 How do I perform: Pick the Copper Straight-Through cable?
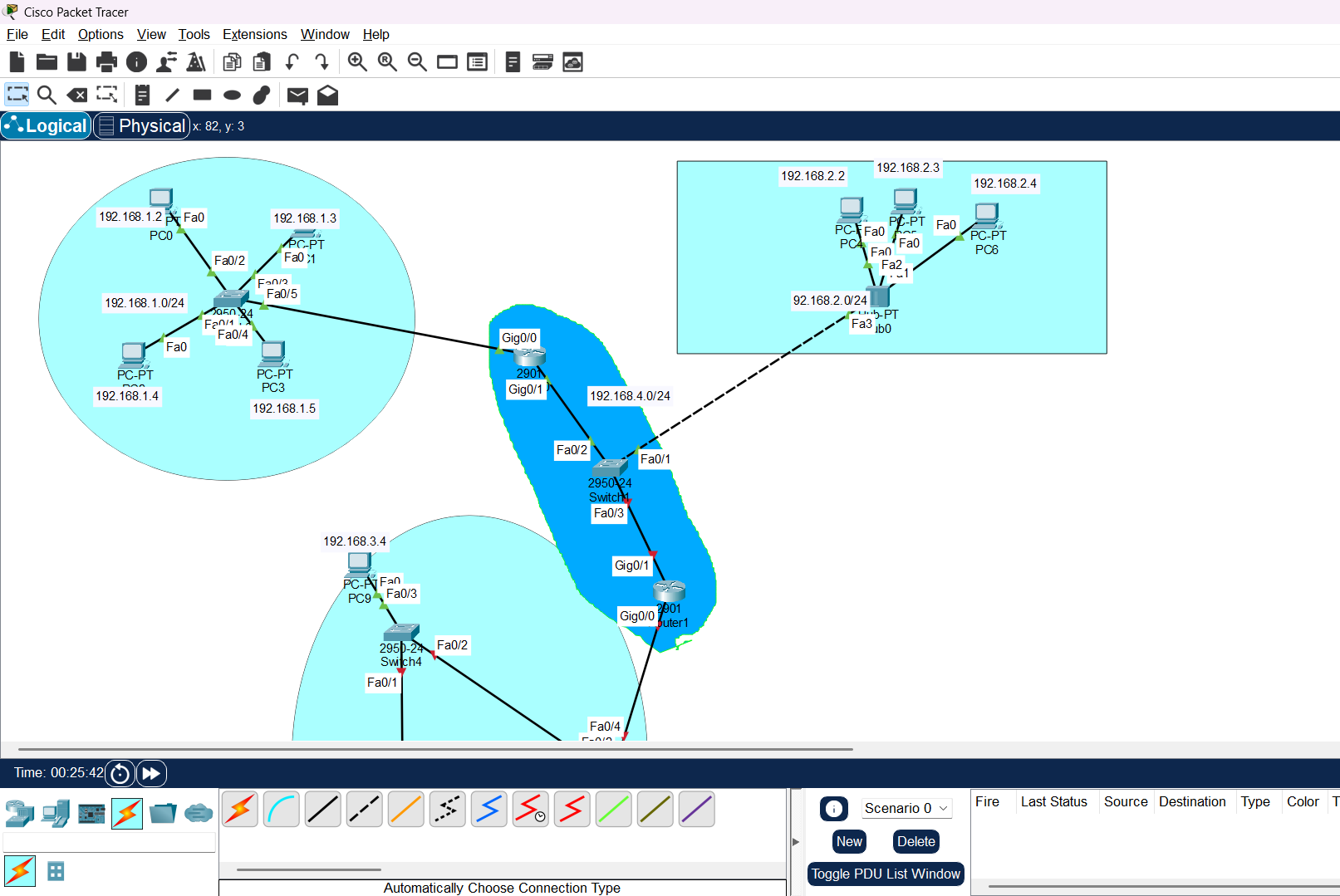[323, 809]
